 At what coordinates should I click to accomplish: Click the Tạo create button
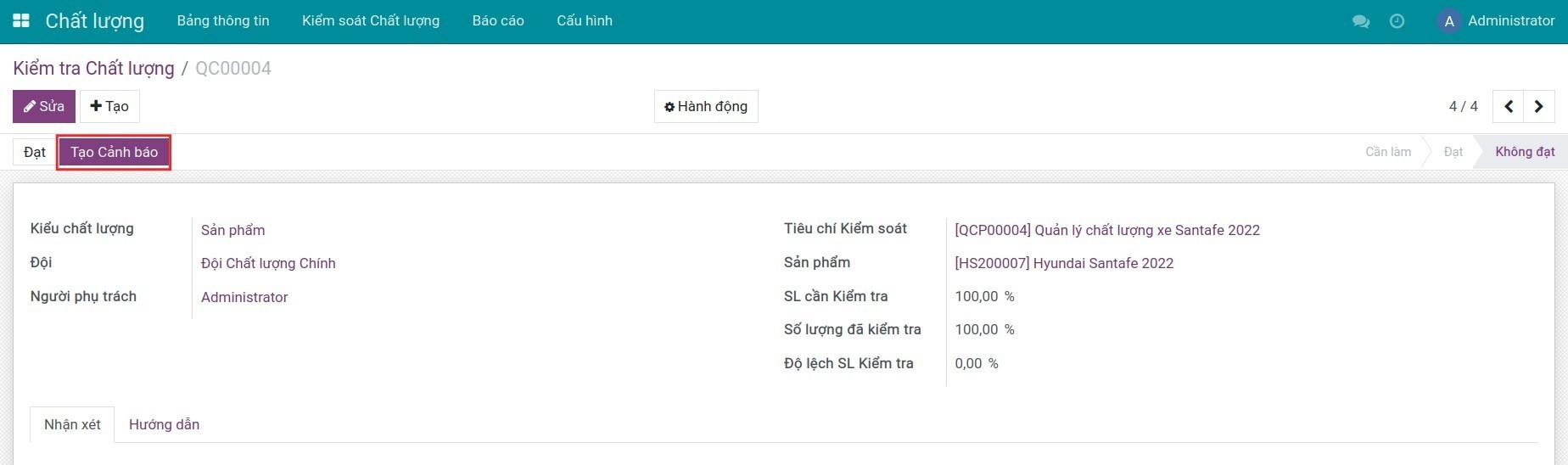(109, 107)
